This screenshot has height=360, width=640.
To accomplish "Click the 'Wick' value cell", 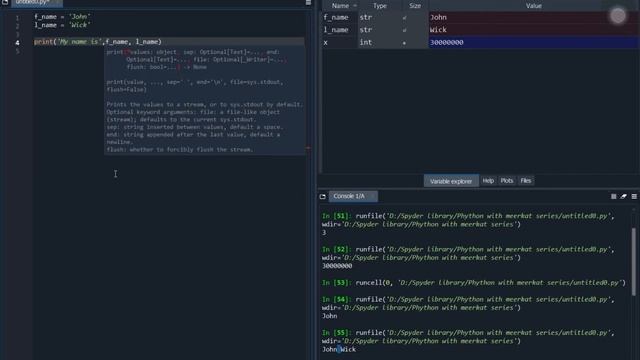I will [533, 30].
